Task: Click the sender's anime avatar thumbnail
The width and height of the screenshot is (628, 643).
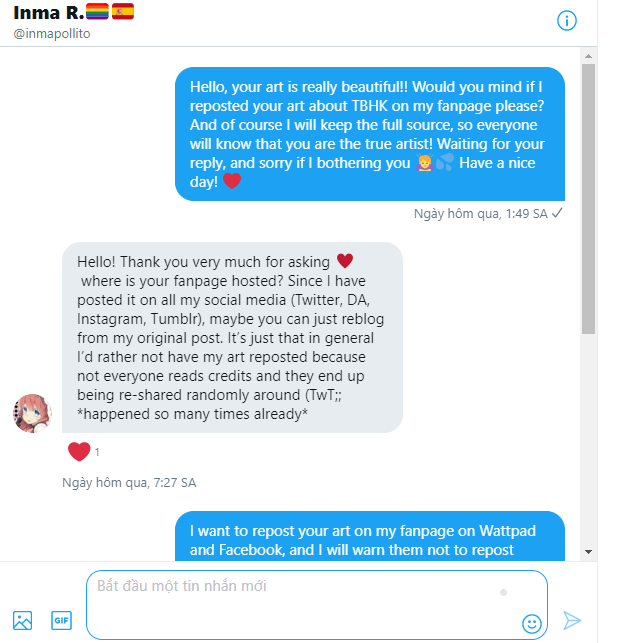Action: coord(32,413)
